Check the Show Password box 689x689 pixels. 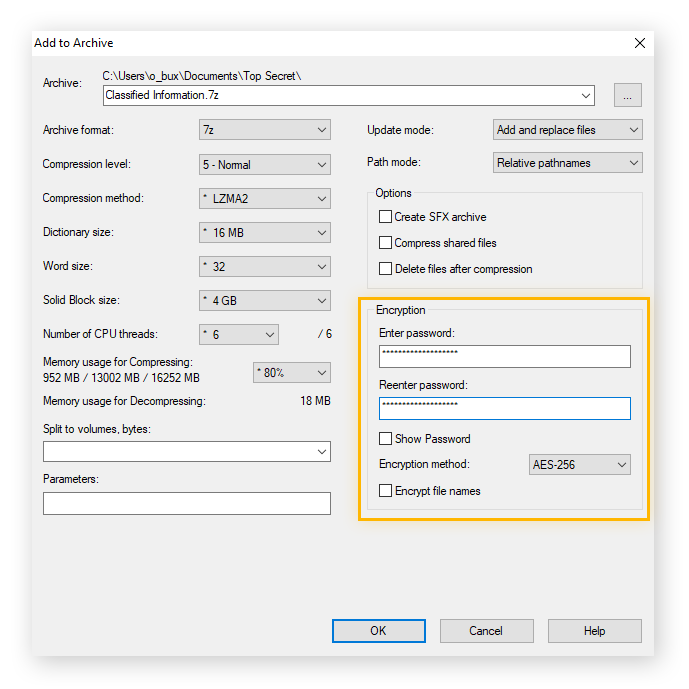pyautogui.click(x=385, y=439)
